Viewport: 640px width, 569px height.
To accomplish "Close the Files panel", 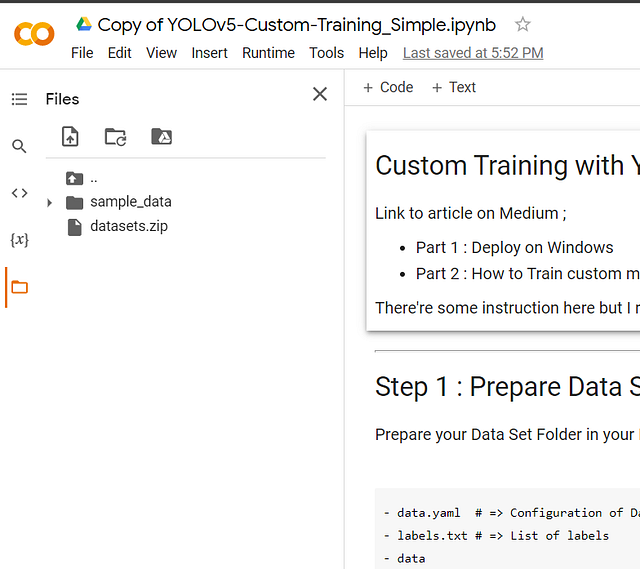I will coord(320,94).
